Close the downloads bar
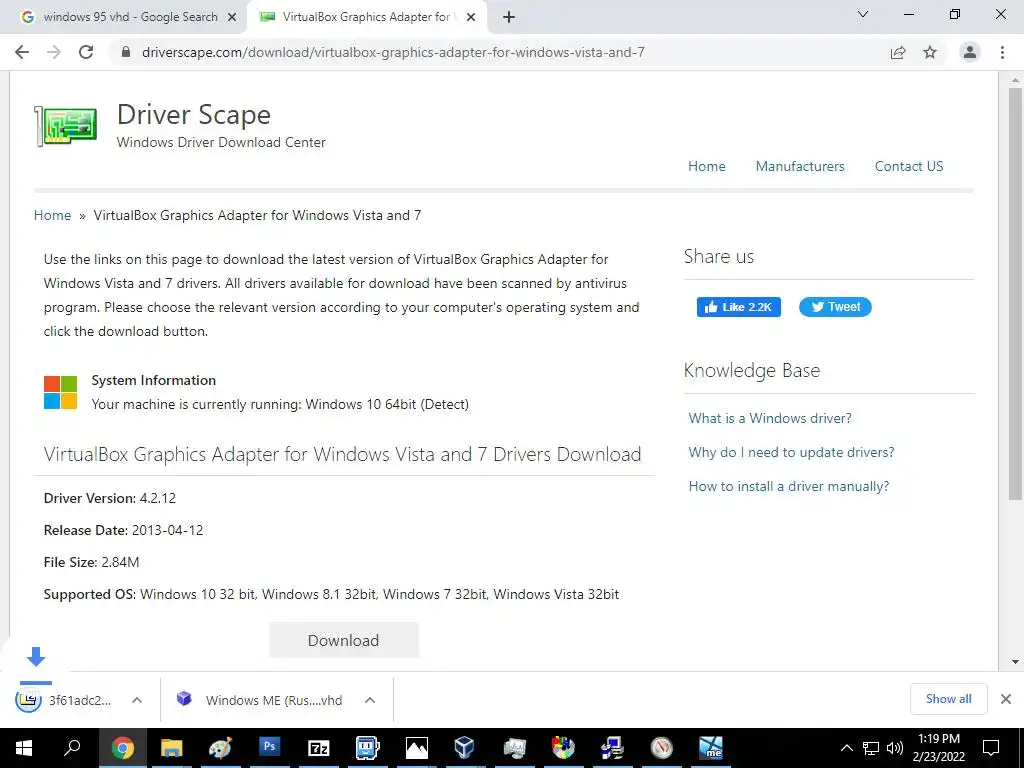1024x768 pixels. [x=1006, y=699]
